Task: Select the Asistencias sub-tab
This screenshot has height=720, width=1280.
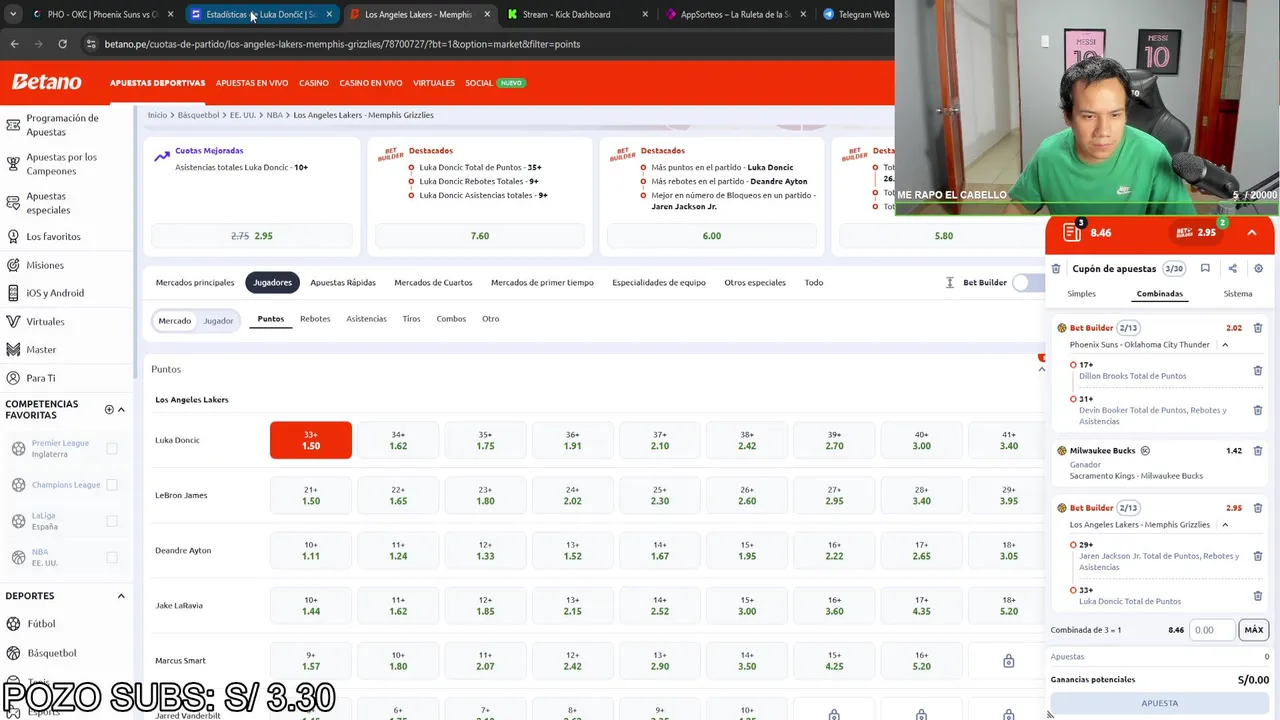Action: (366, 319)
